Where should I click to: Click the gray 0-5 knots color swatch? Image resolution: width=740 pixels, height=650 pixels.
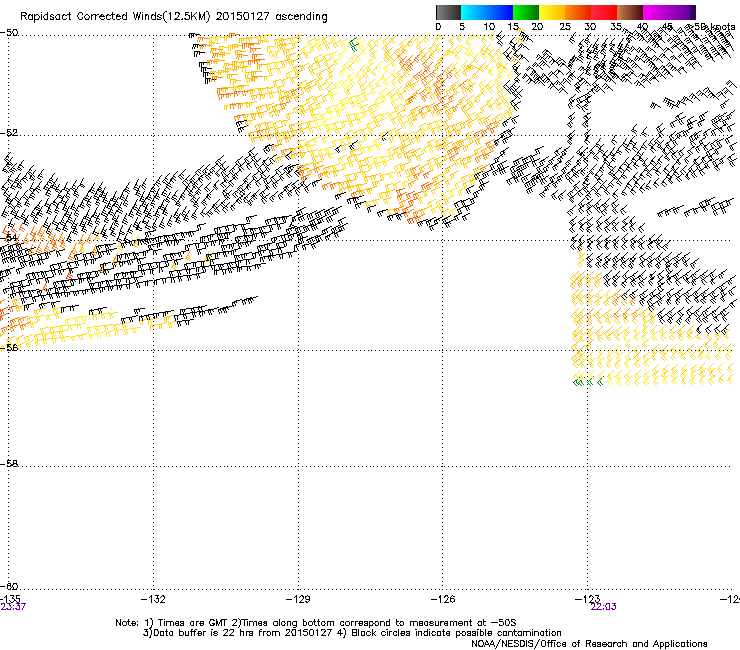[448, 12]
